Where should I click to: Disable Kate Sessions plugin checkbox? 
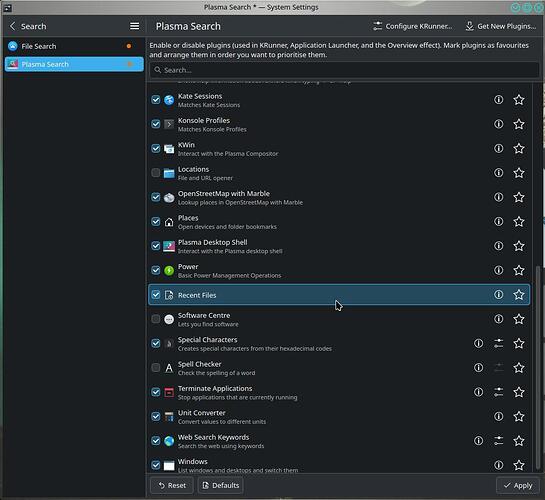click(x=156, y=100)
